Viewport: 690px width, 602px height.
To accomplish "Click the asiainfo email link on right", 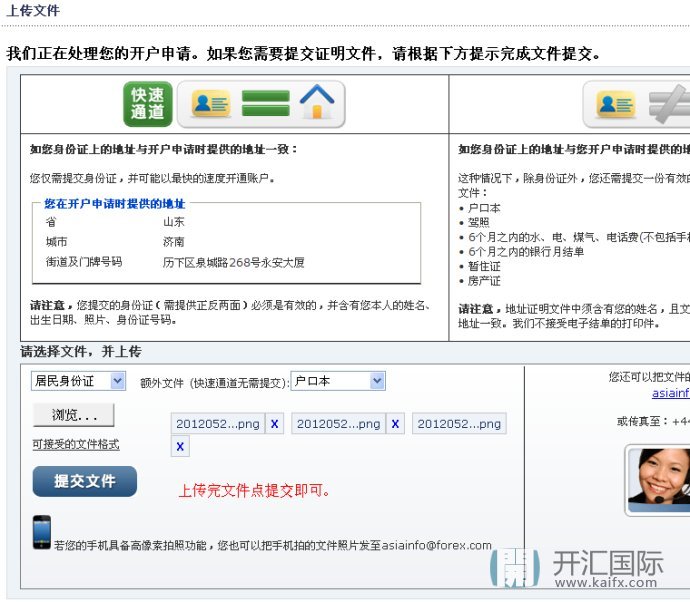I will (x=670, y=393).
